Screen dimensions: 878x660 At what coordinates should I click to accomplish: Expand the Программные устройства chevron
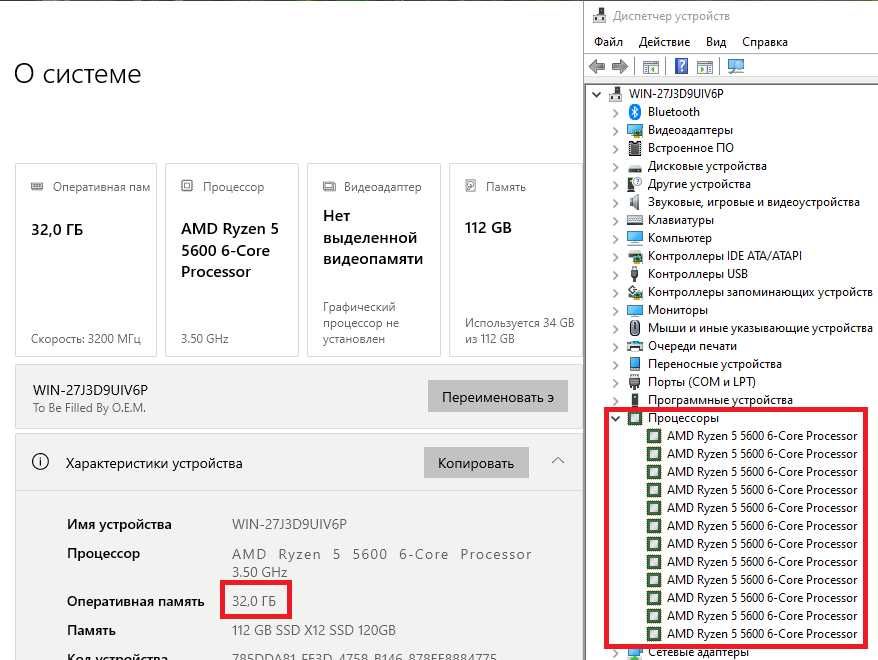(x=615, y=400)
